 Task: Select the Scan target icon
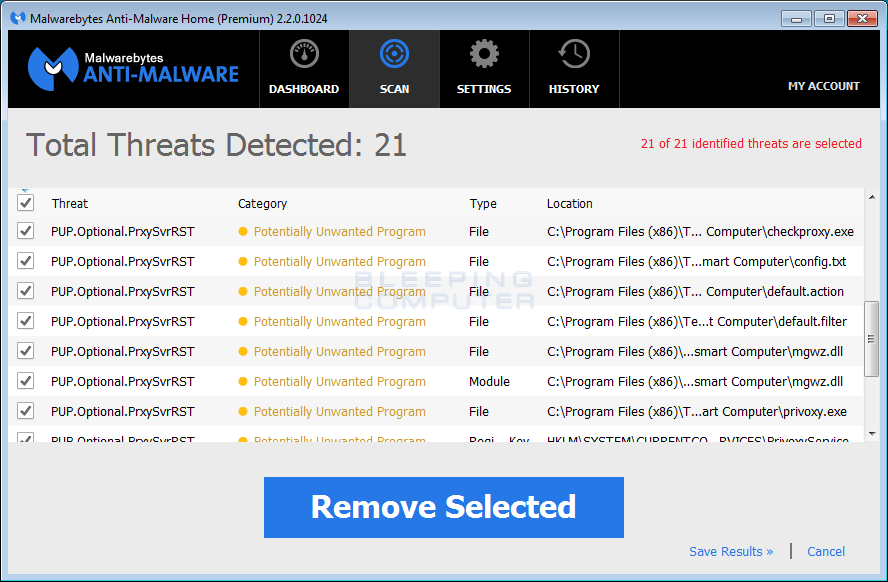pos(394,54)
